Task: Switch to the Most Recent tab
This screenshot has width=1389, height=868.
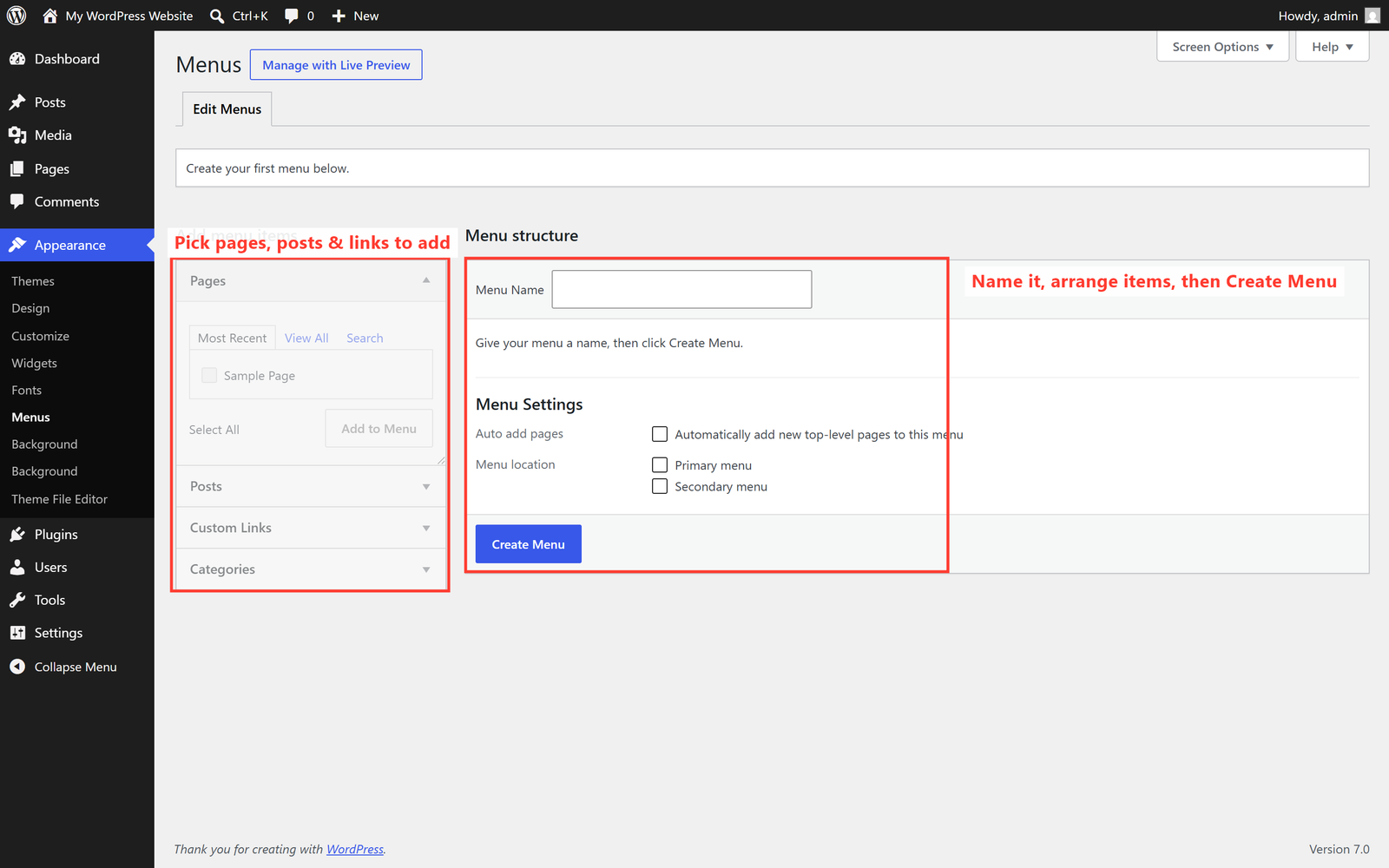Action: click(232, 338)
